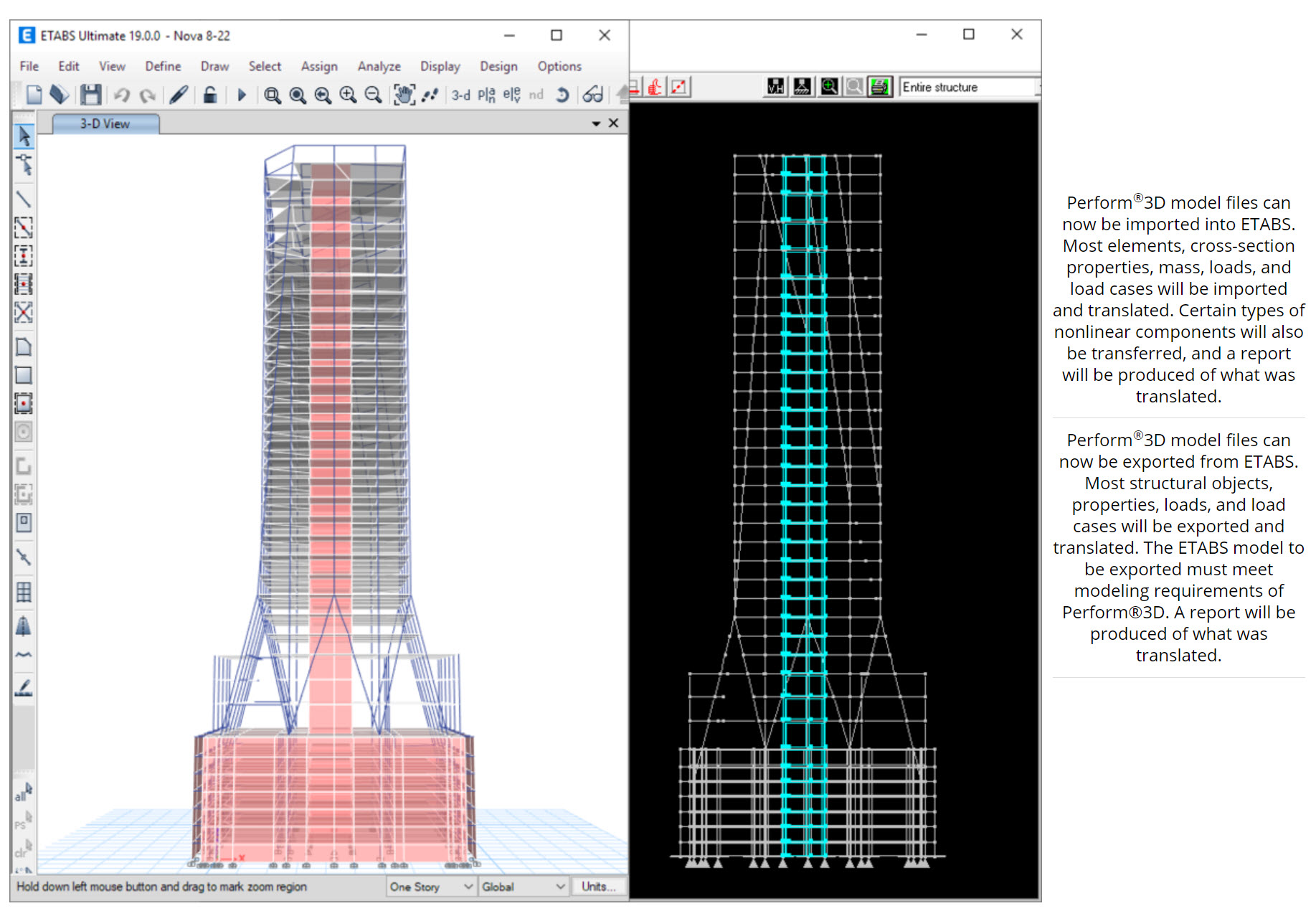
Task: Select the Draw Grids tool
Action: [x=24, y=592]
